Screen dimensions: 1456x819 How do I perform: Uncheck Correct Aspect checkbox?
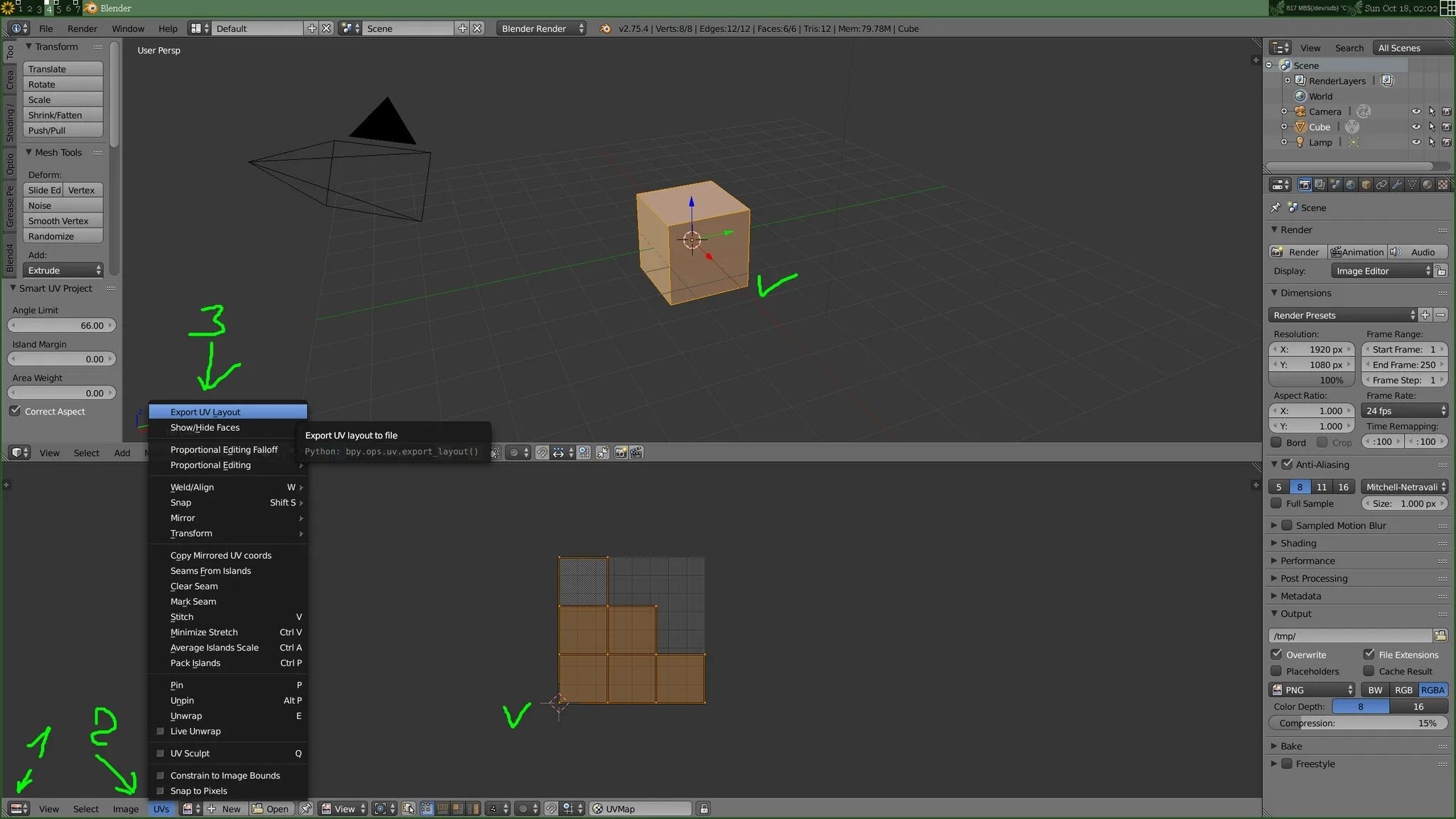[15, 411]
